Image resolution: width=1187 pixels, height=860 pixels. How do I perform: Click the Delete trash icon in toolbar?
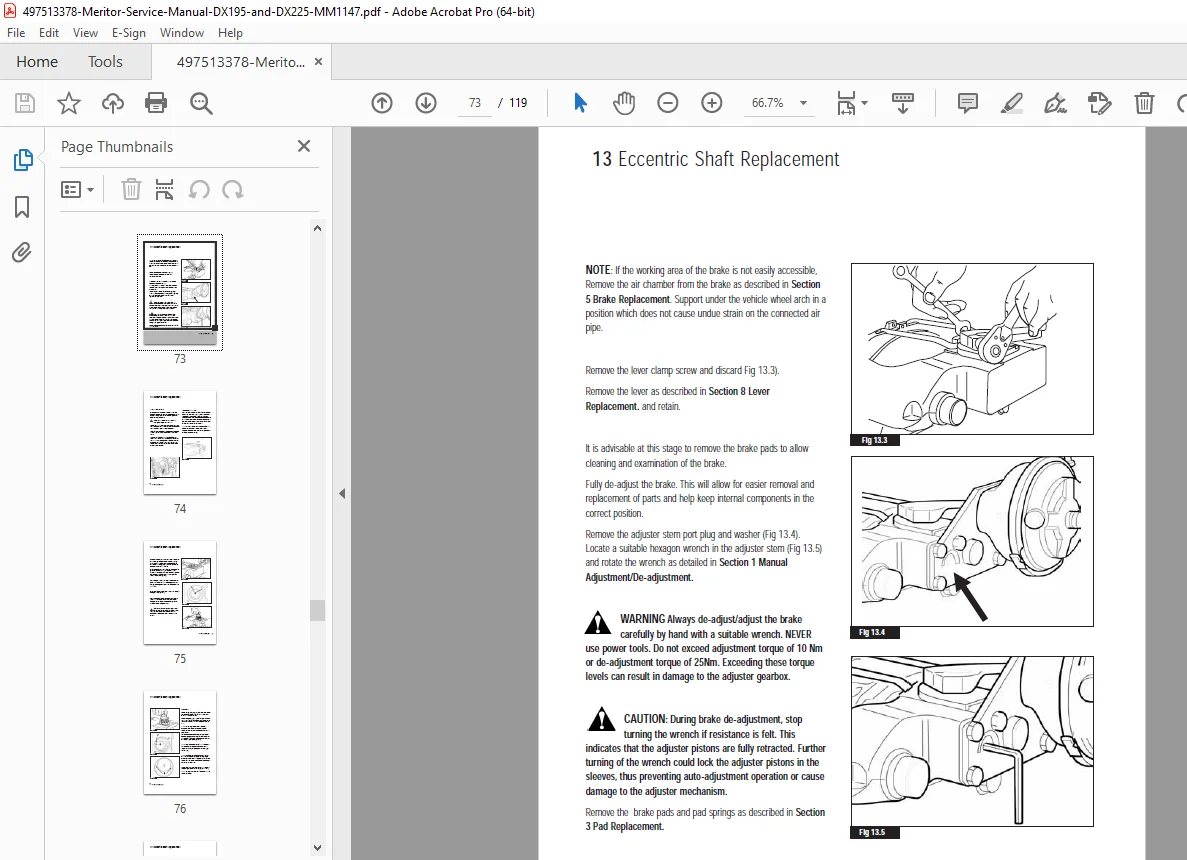click(1144, 103)
